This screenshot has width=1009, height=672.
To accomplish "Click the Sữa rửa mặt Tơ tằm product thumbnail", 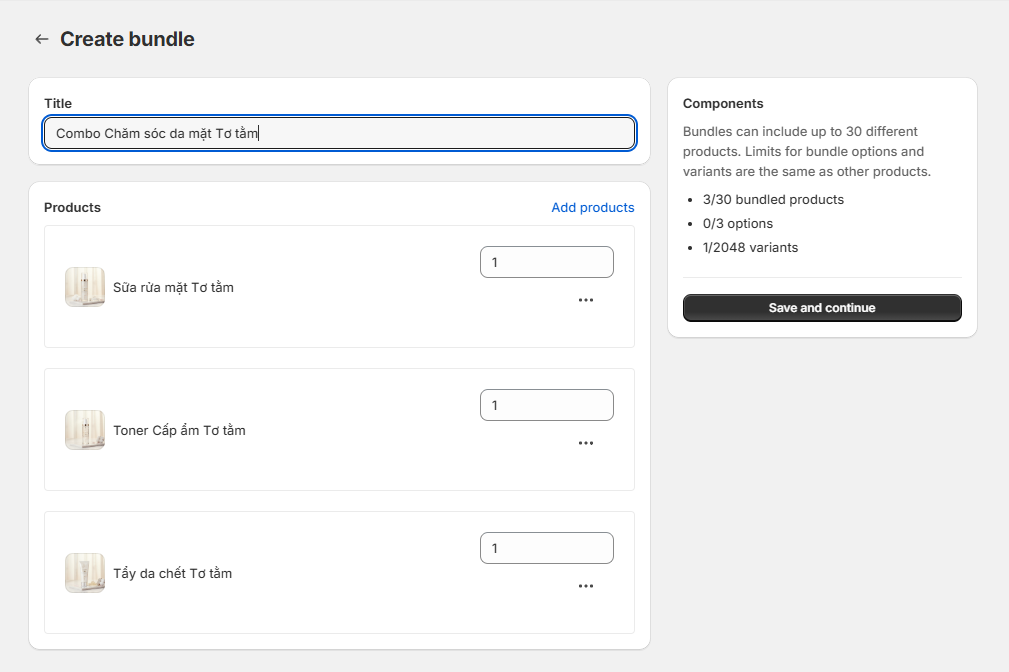I will coord(85,287).
